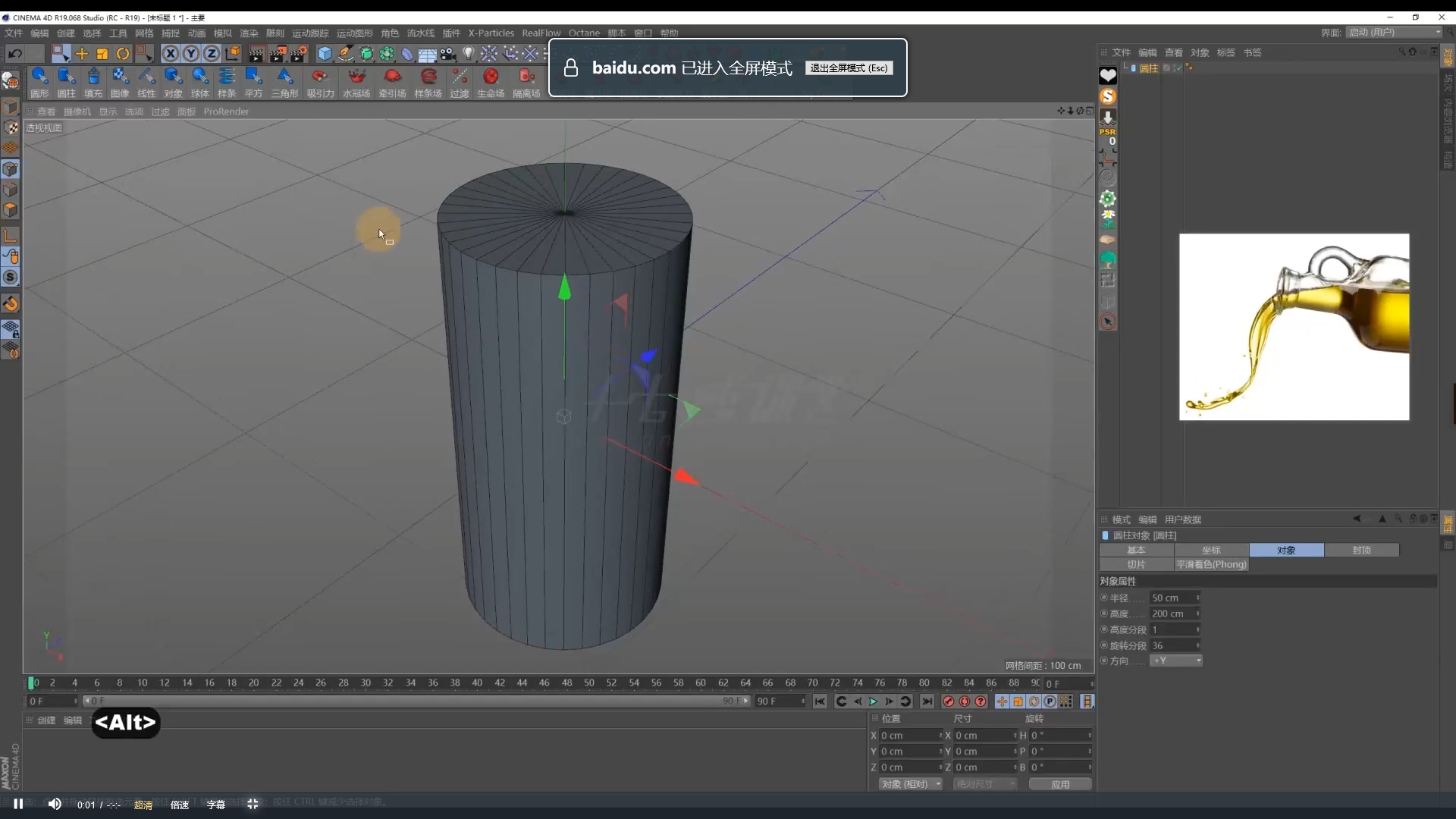Click the 球体 sphere select icon
The image size is (1456, 819).
(200, 83)
